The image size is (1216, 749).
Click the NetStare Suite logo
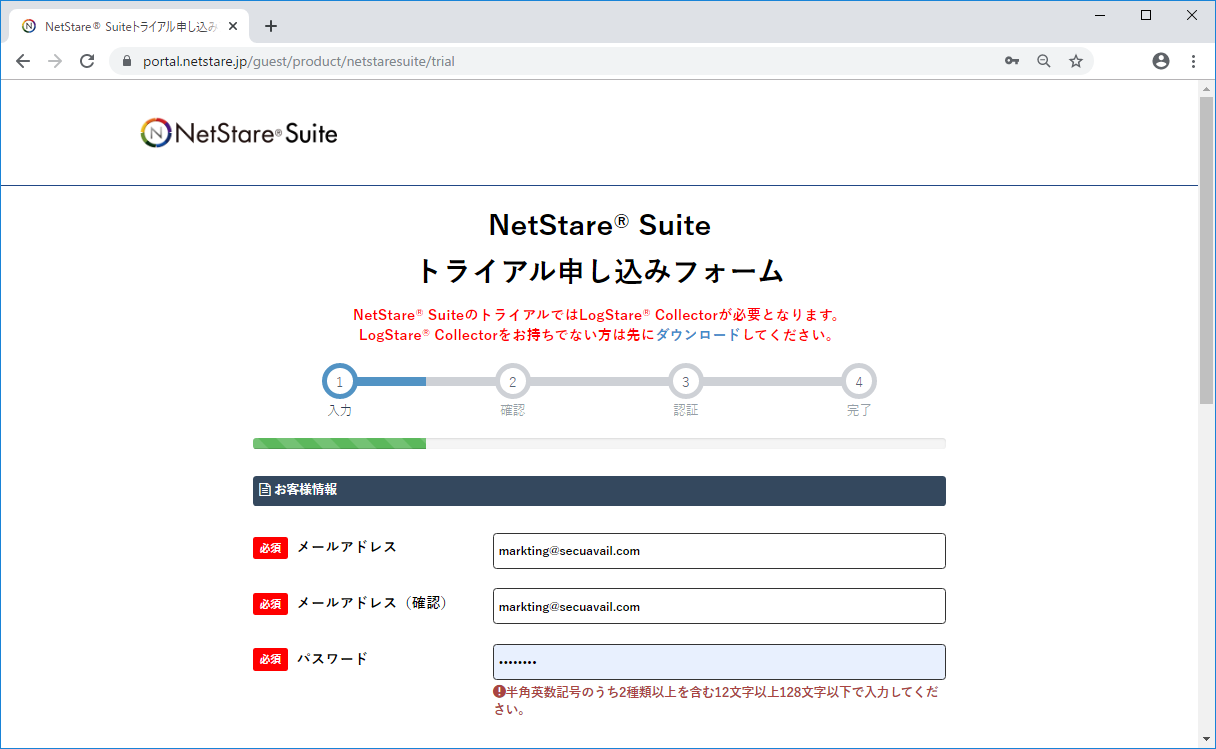239,133
